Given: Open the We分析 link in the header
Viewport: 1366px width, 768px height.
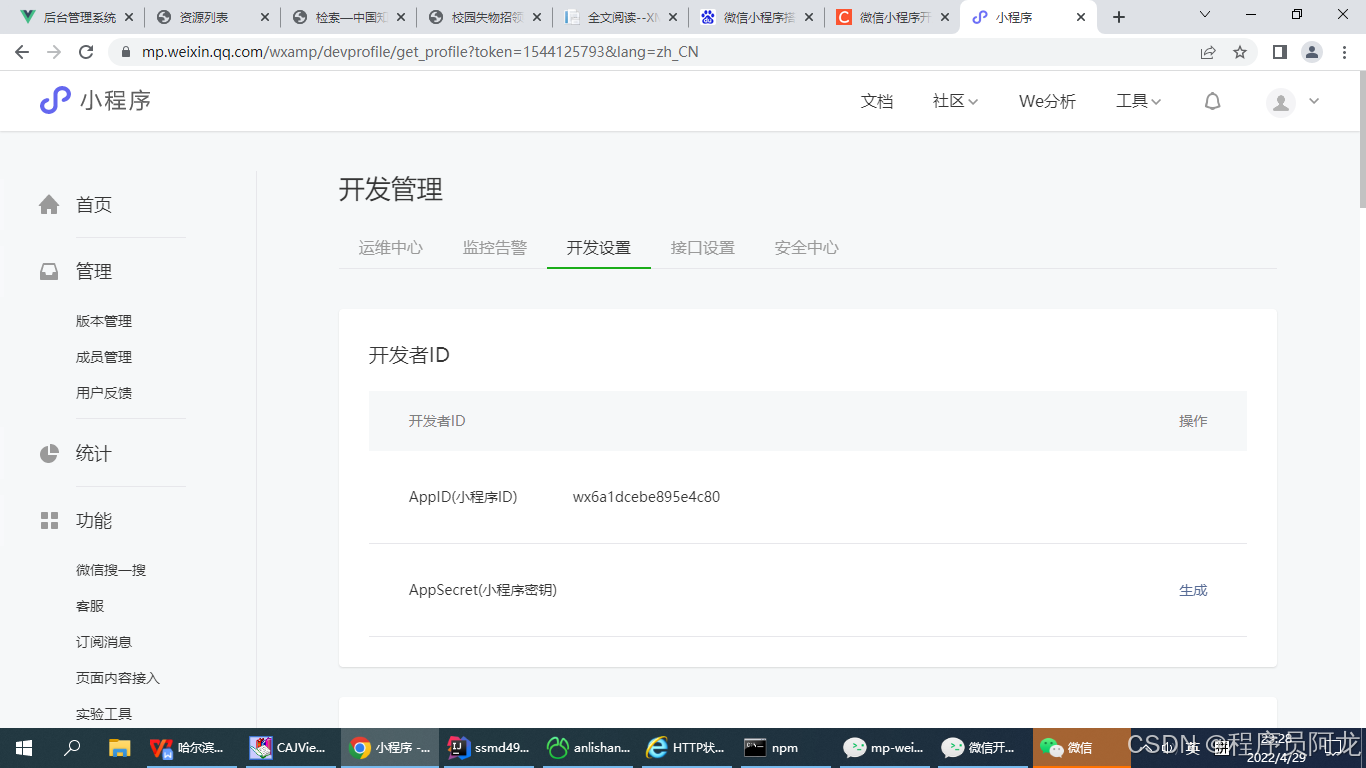Looking at the screenshot, I should point(1047,101).
